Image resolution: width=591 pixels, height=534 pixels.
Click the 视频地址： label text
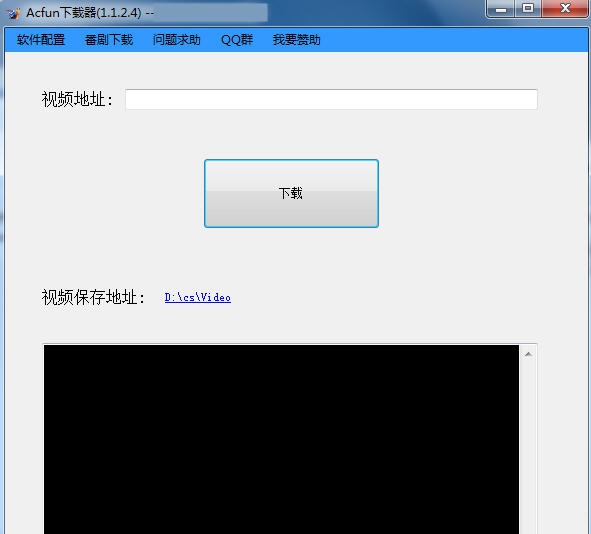point(77,99)
